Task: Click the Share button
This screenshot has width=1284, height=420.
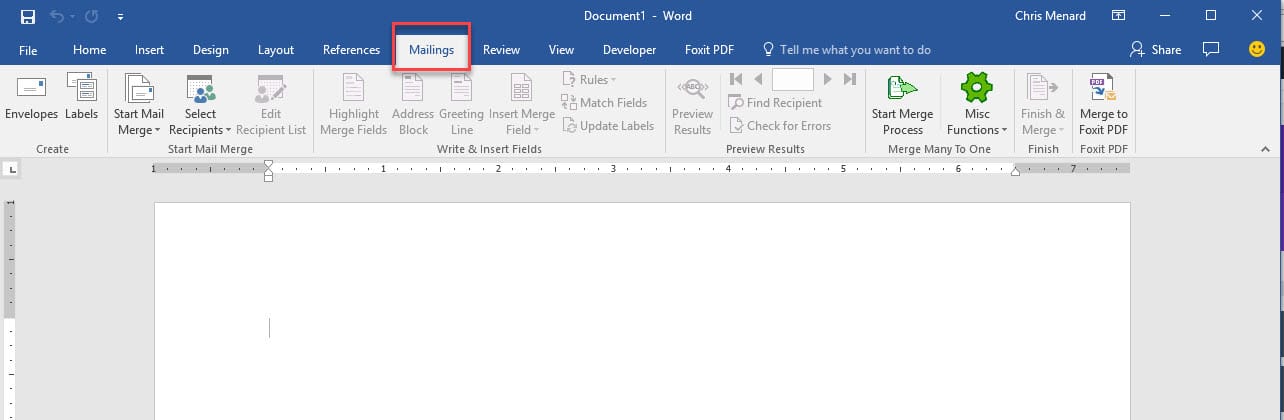Action: pyautogui.click(x=1155, y=49)
